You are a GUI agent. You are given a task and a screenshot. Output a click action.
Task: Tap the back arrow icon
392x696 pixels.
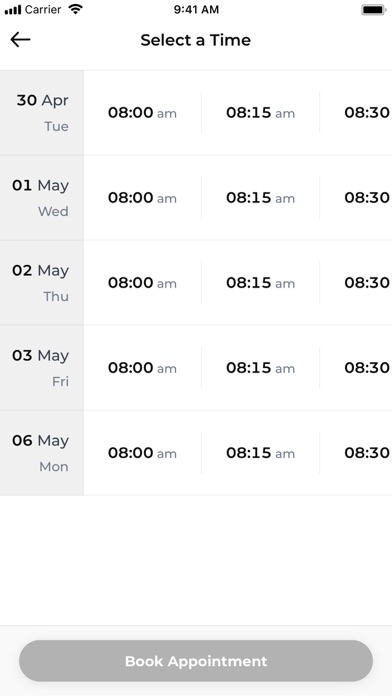20,40
